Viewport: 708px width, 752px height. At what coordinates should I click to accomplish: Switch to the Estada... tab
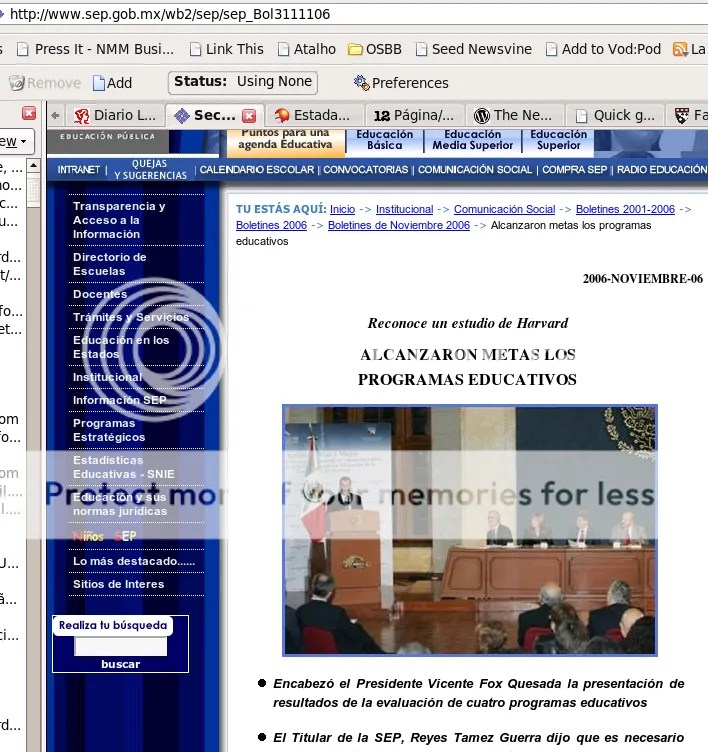(x=314, y=115)
